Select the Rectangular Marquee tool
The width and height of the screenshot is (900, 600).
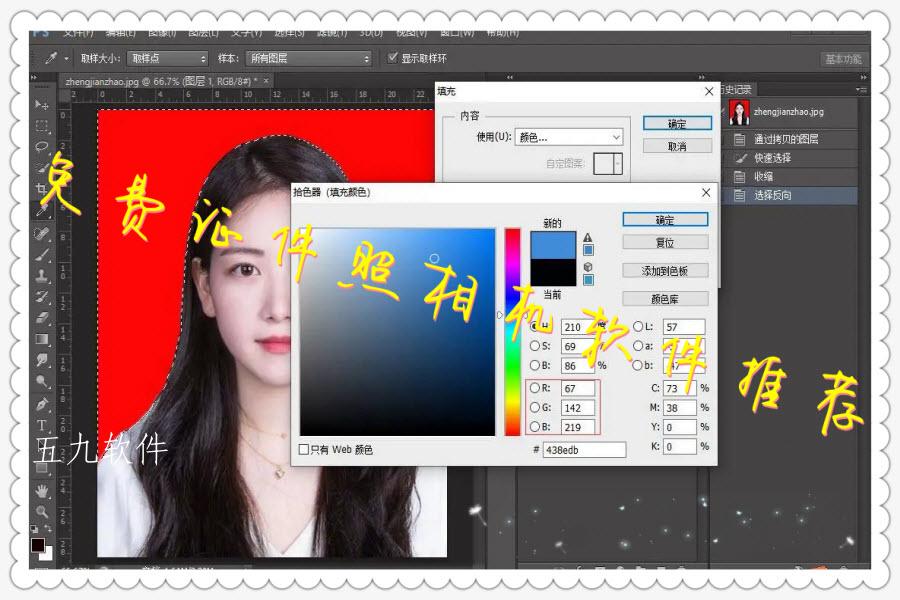point(42,126)
